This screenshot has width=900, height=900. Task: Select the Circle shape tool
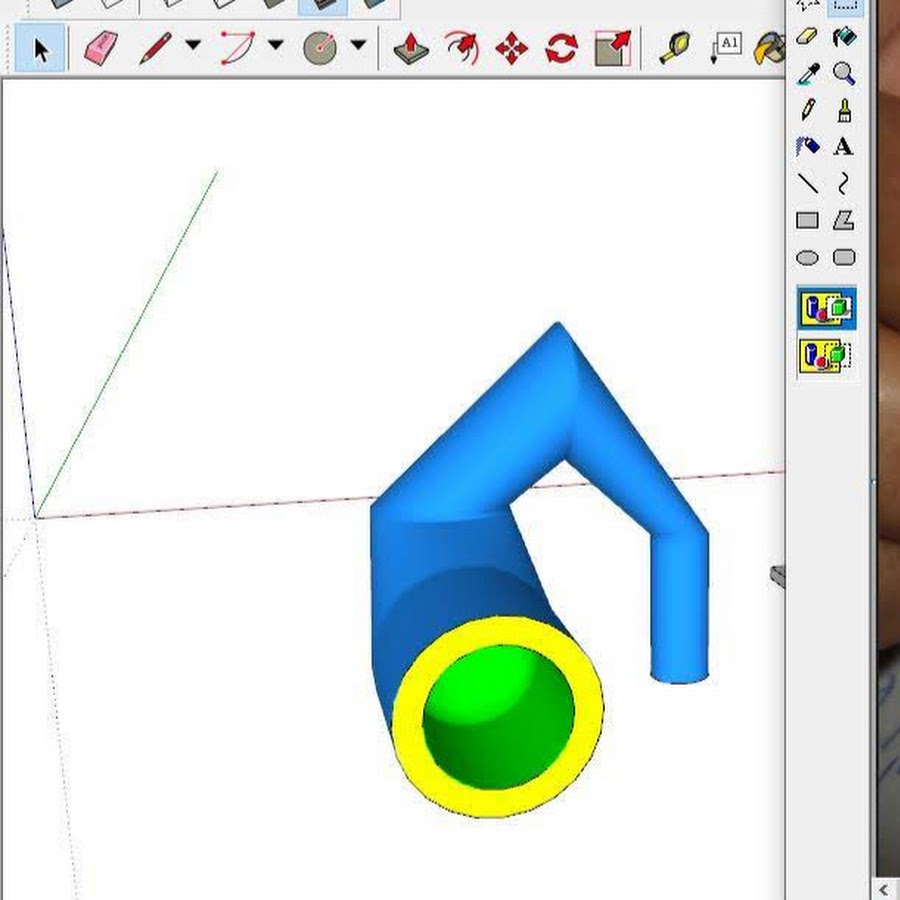(319, 47)
